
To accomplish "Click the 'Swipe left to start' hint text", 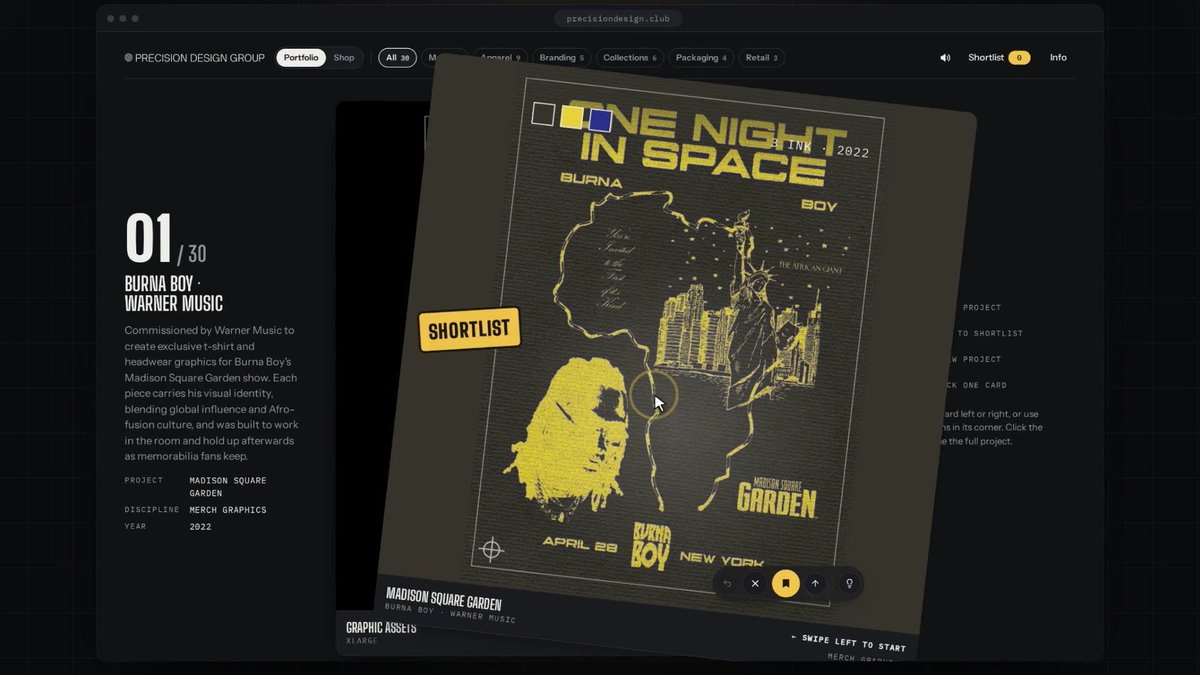I will coord(848,641).
